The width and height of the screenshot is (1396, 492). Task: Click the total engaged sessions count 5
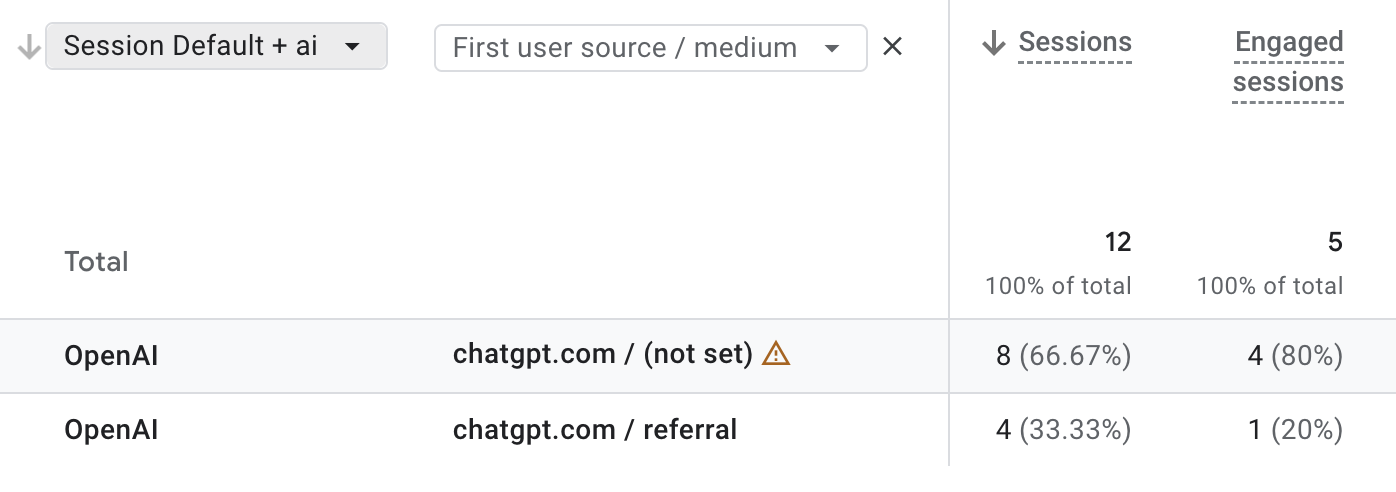coord(1336,242)
